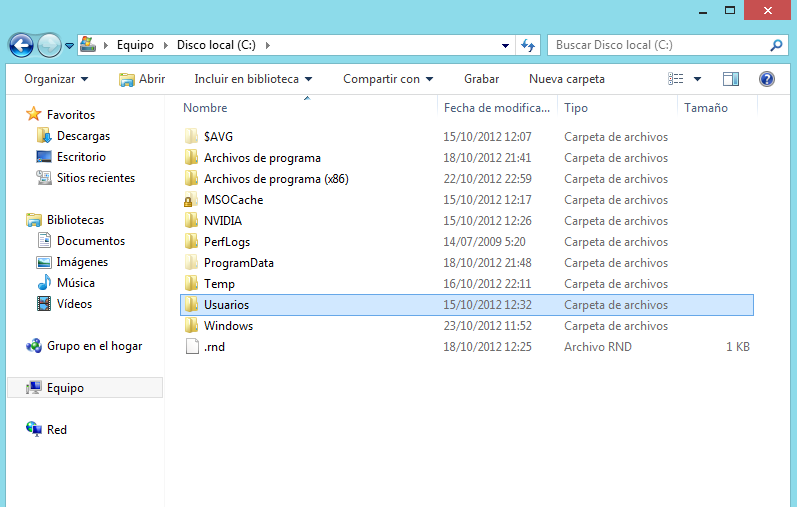Click the computer icon in address bar
797x507 pixels.
(x=88, y=45)
